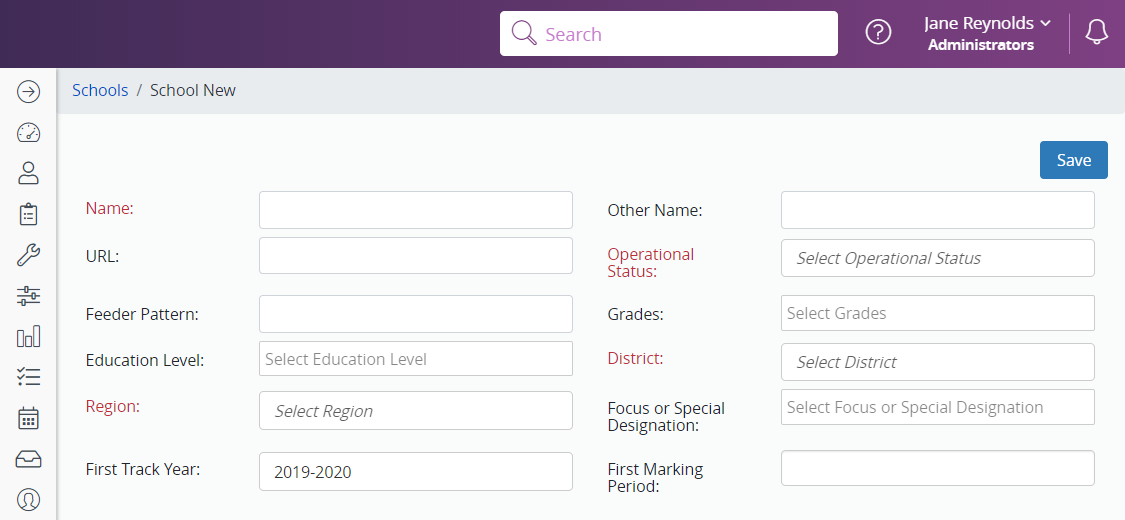Click into the Feeder Pattern input field
The height and width of the screenshot is (520, 1125).
pyautogui.click(x=415, y=314)
